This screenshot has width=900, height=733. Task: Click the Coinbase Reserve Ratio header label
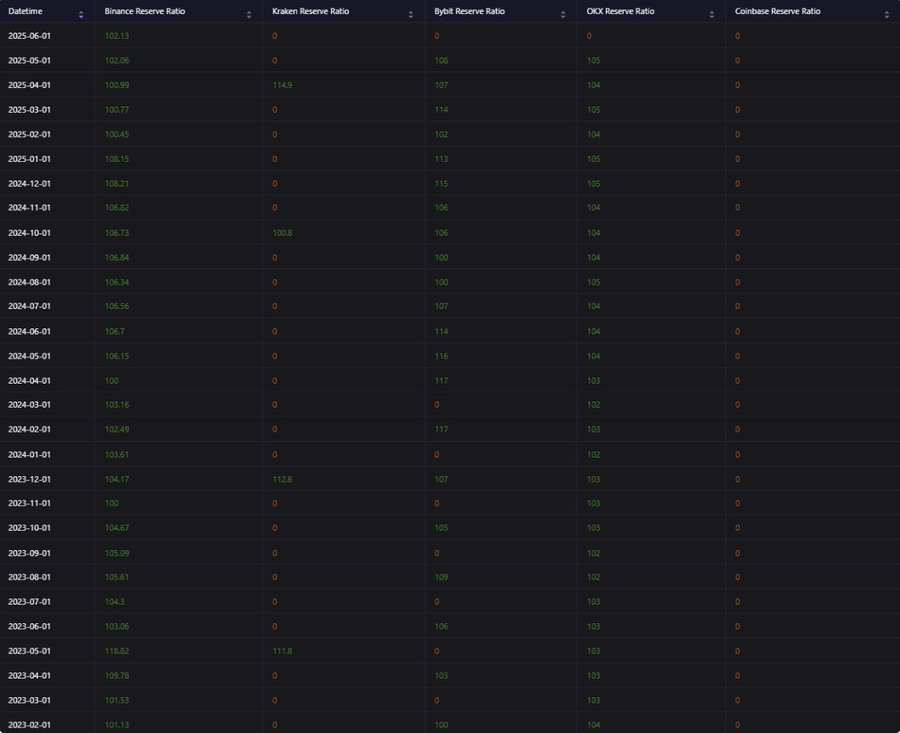[778, 11]
